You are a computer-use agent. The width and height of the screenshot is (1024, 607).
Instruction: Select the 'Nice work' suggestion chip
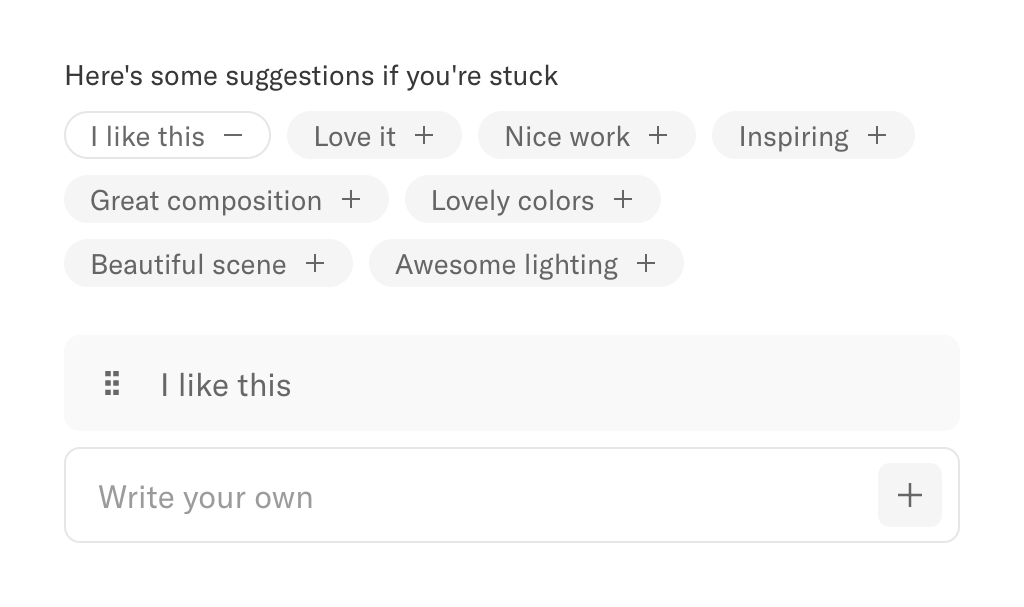click(x=567, y=136)
